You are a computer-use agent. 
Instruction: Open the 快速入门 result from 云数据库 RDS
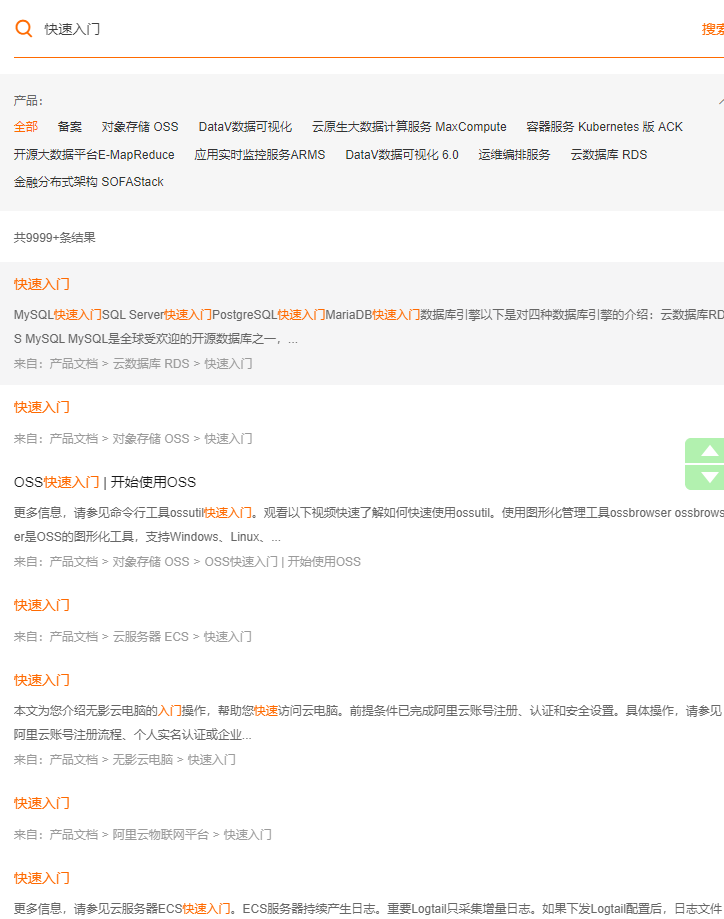[x=42, y=284]
